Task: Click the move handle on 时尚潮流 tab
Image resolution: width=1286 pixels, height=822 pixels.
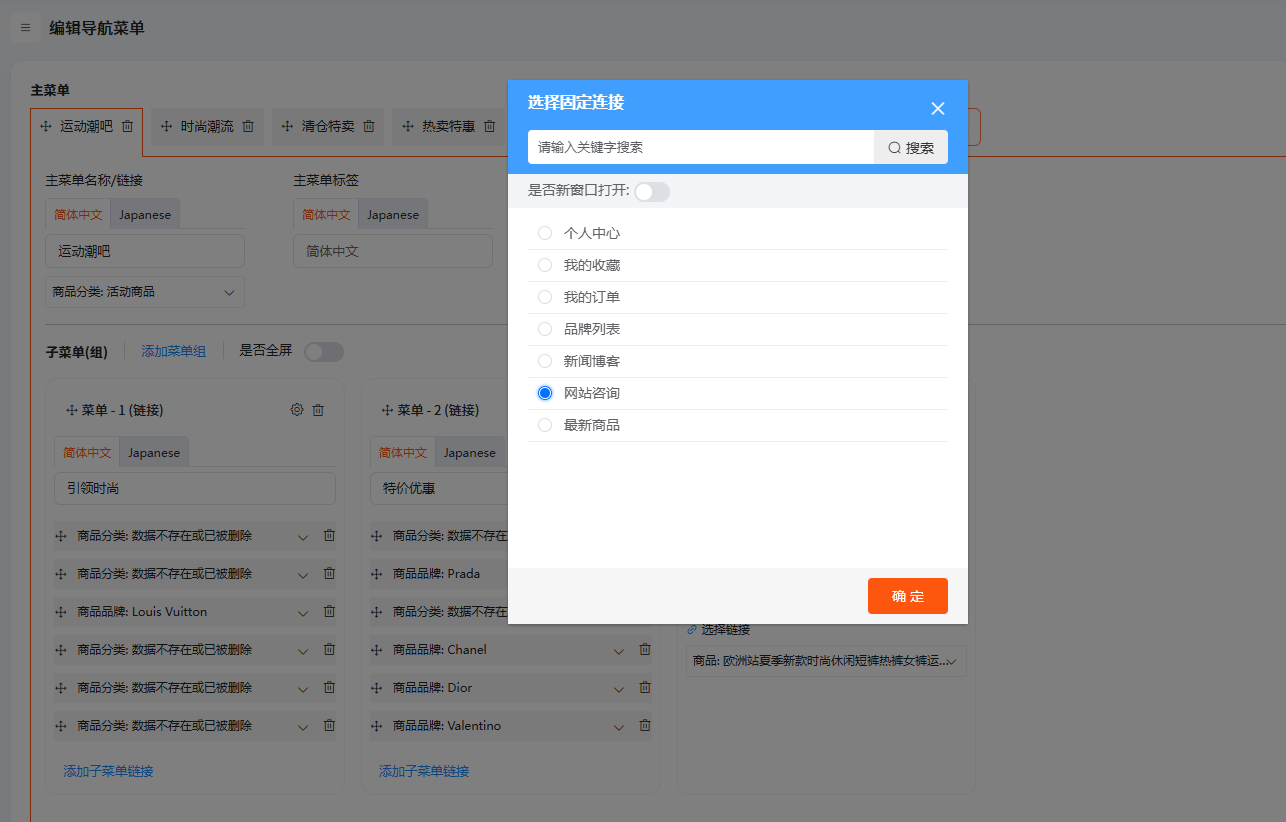Action: 166,127
